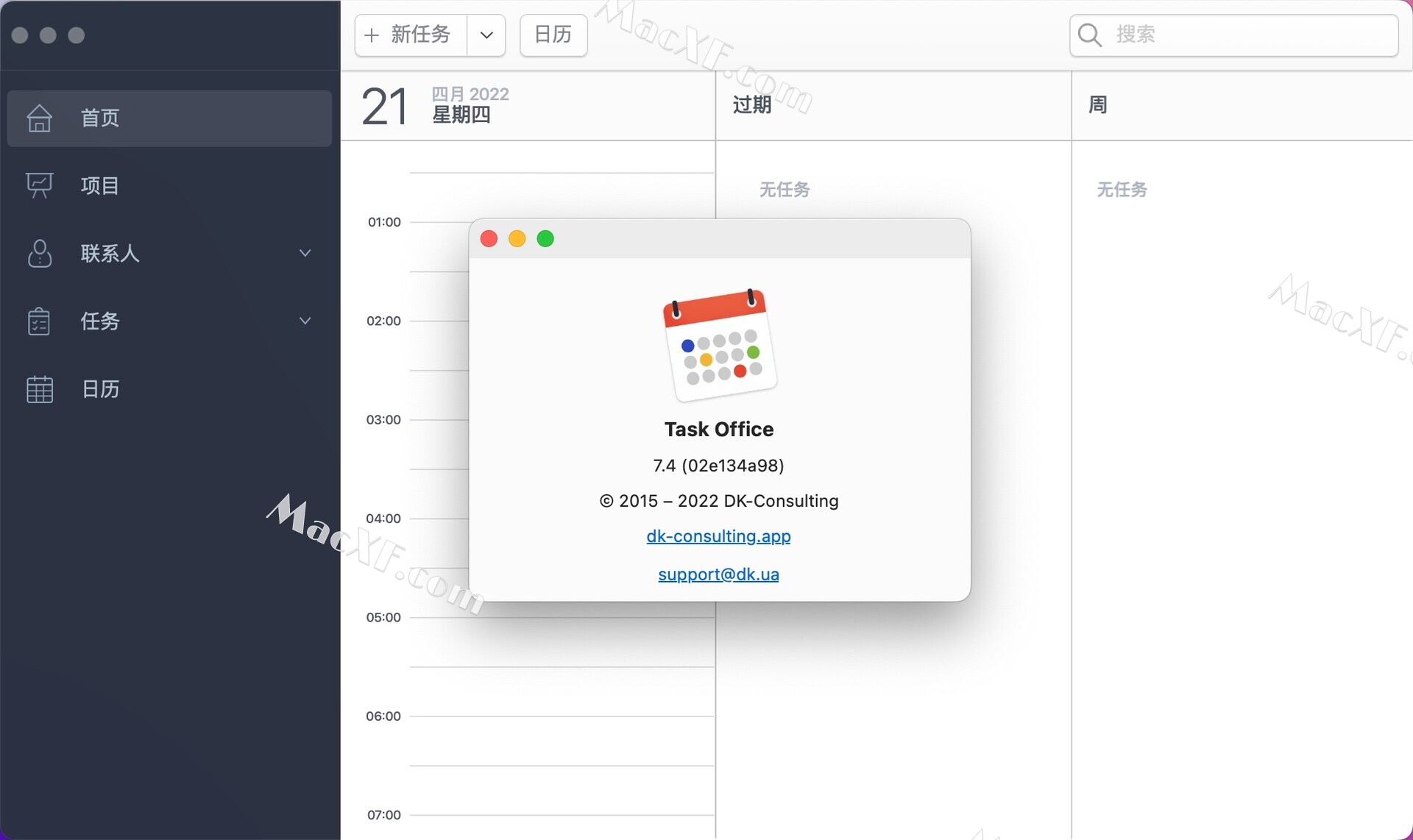This screenshot has height=840, width=1413.
Task: Click the 05:00 time slot label
Action: pyautogui.click(x=383, y=617)
